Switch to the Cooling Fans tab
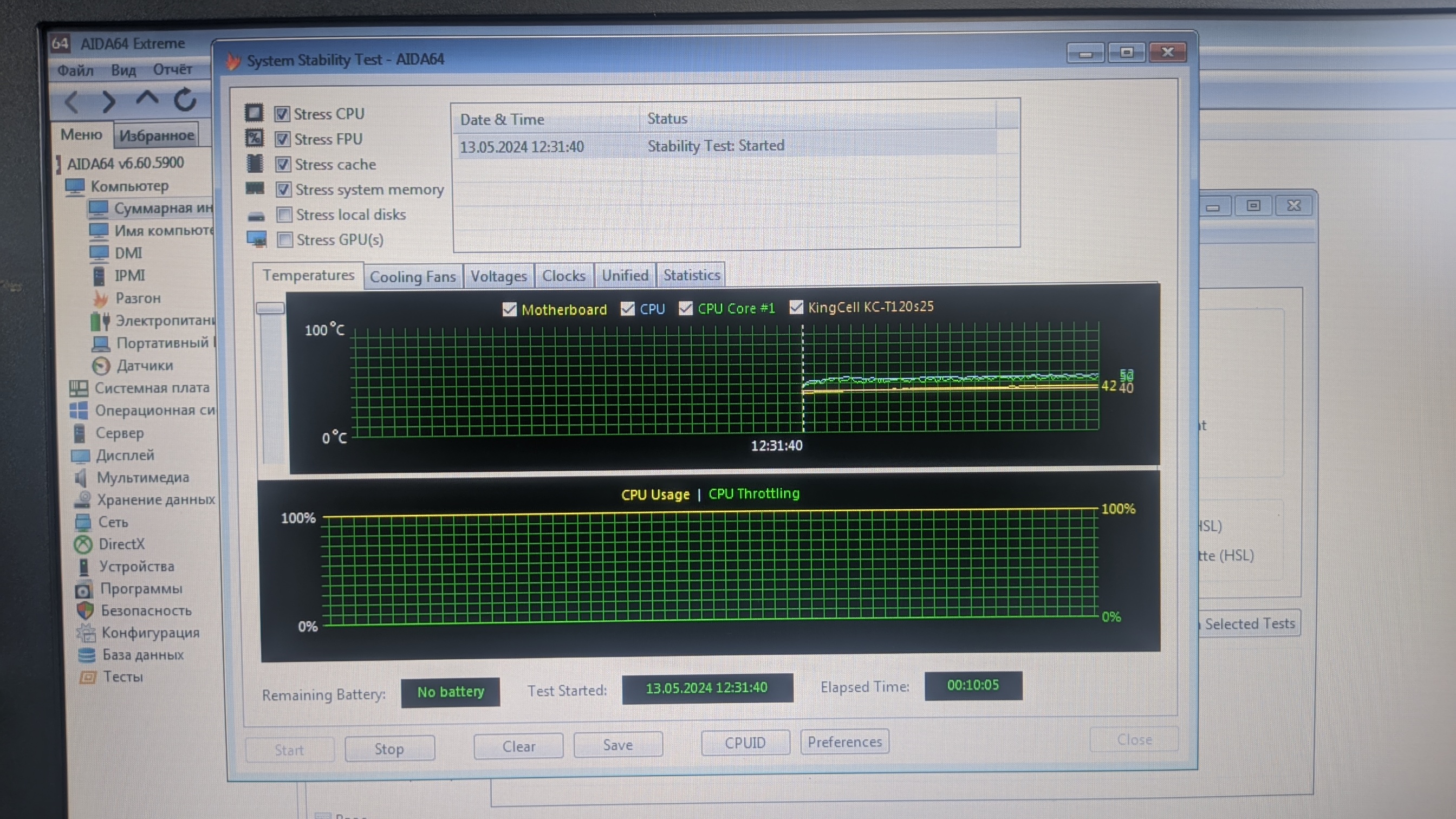The height and width of the screenshot is (819, 1456). [x=413, y=277]
